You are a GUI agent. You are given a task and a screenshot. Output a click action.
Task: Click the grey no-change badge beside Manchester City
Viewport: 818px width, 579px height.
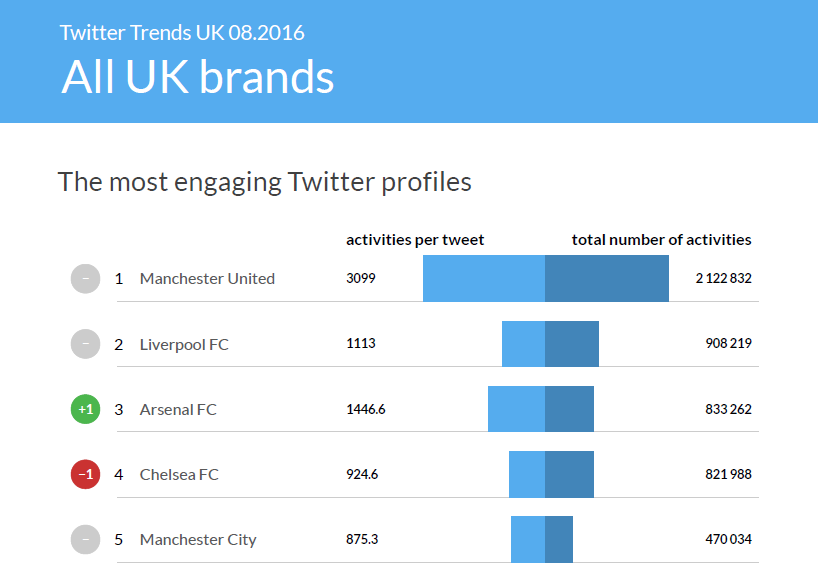point(86,539)
